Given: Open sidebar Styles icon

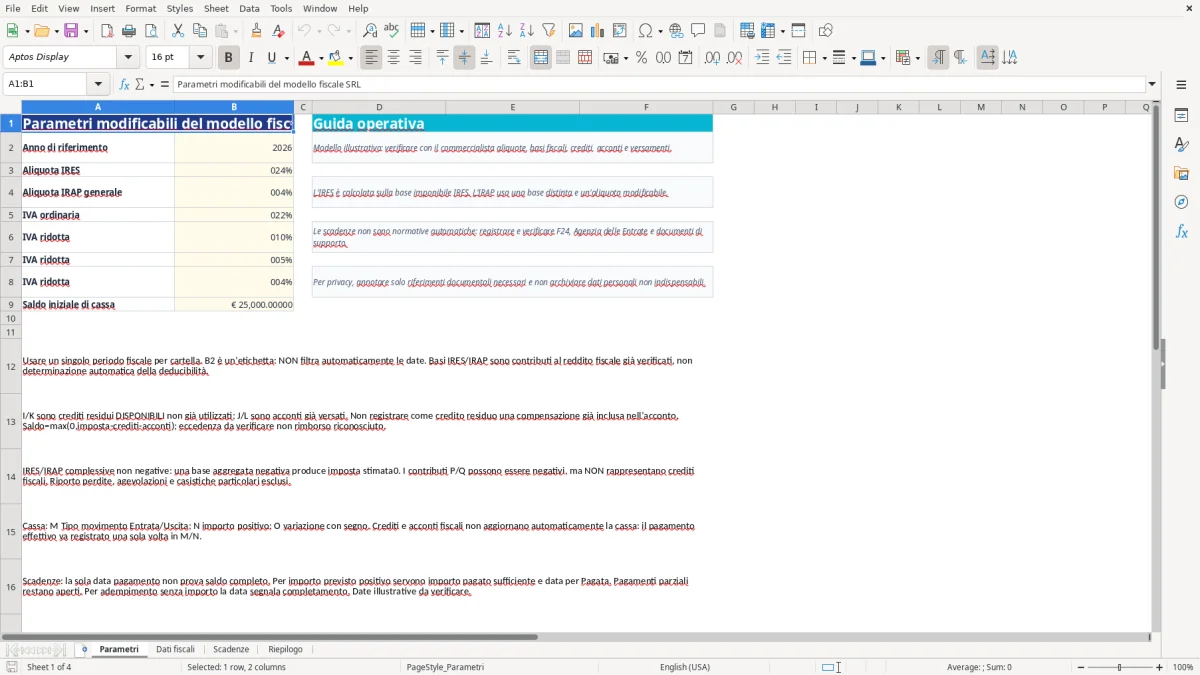Looking at the screenshot, I should click(1181, 144).
